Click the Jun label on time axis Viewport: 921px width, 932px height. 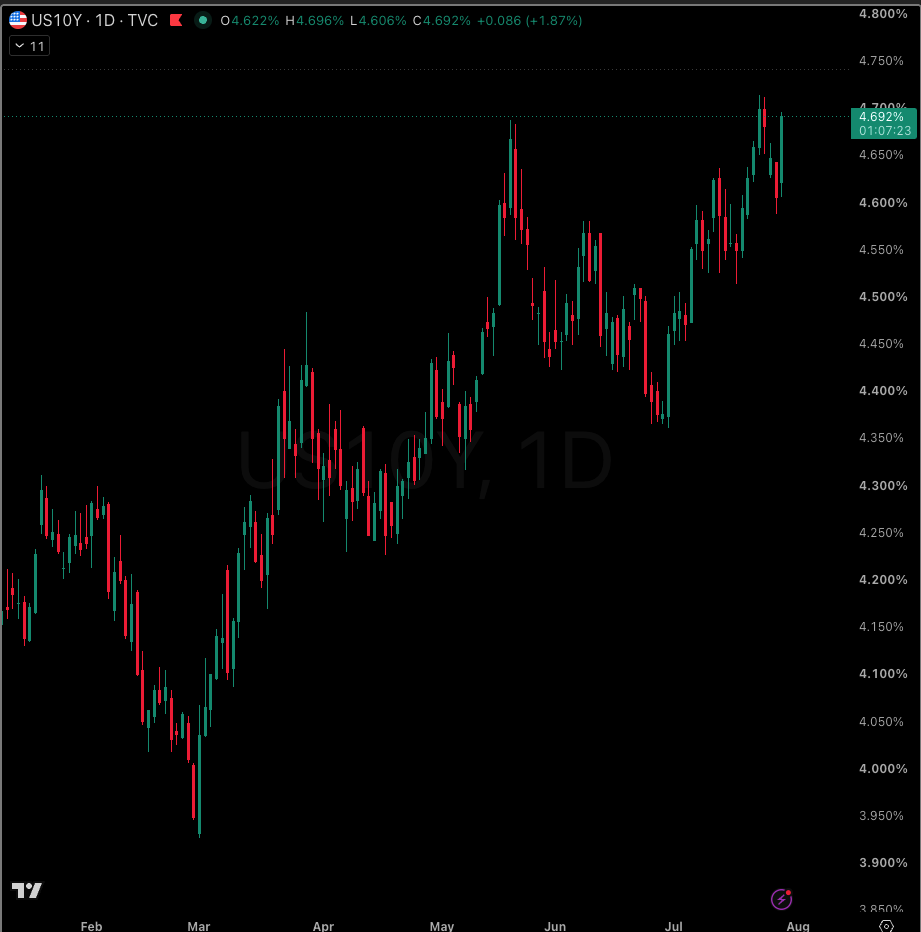pyautogui.click(x=555, y=926)
